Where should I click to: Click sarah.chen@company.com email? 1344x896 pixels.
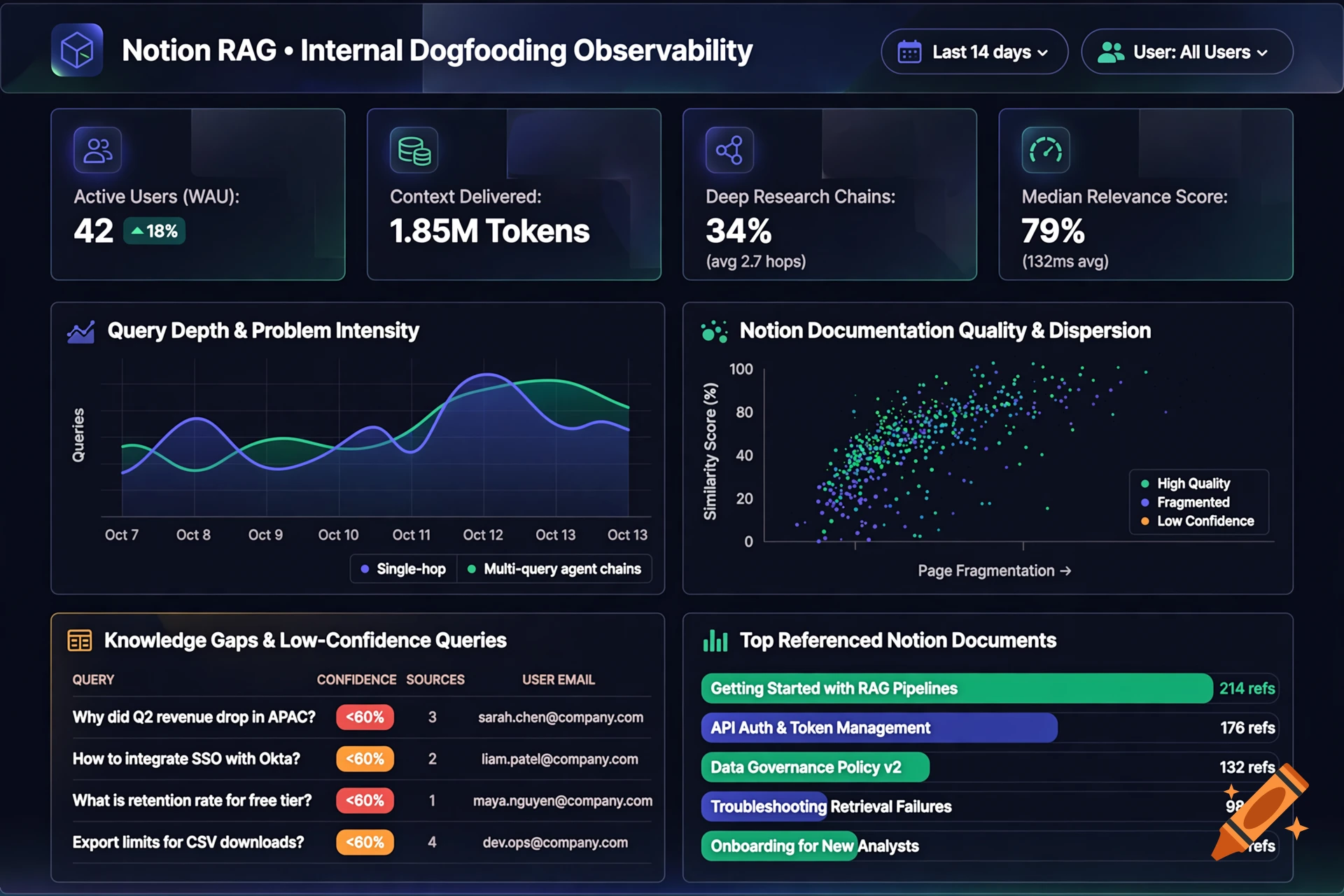(561, 717)
